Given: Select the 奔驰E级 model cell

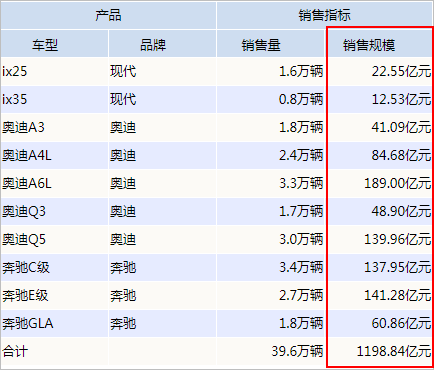Looking at the screenshot, I should tap(54, 295).
